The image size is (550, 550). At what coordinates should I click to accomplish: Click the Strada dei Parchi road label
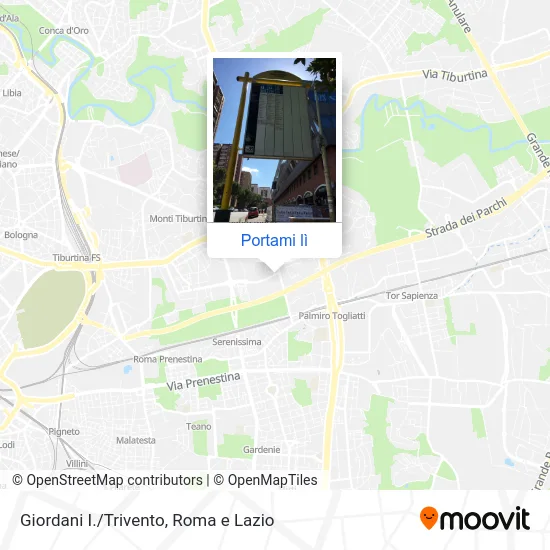467,218
